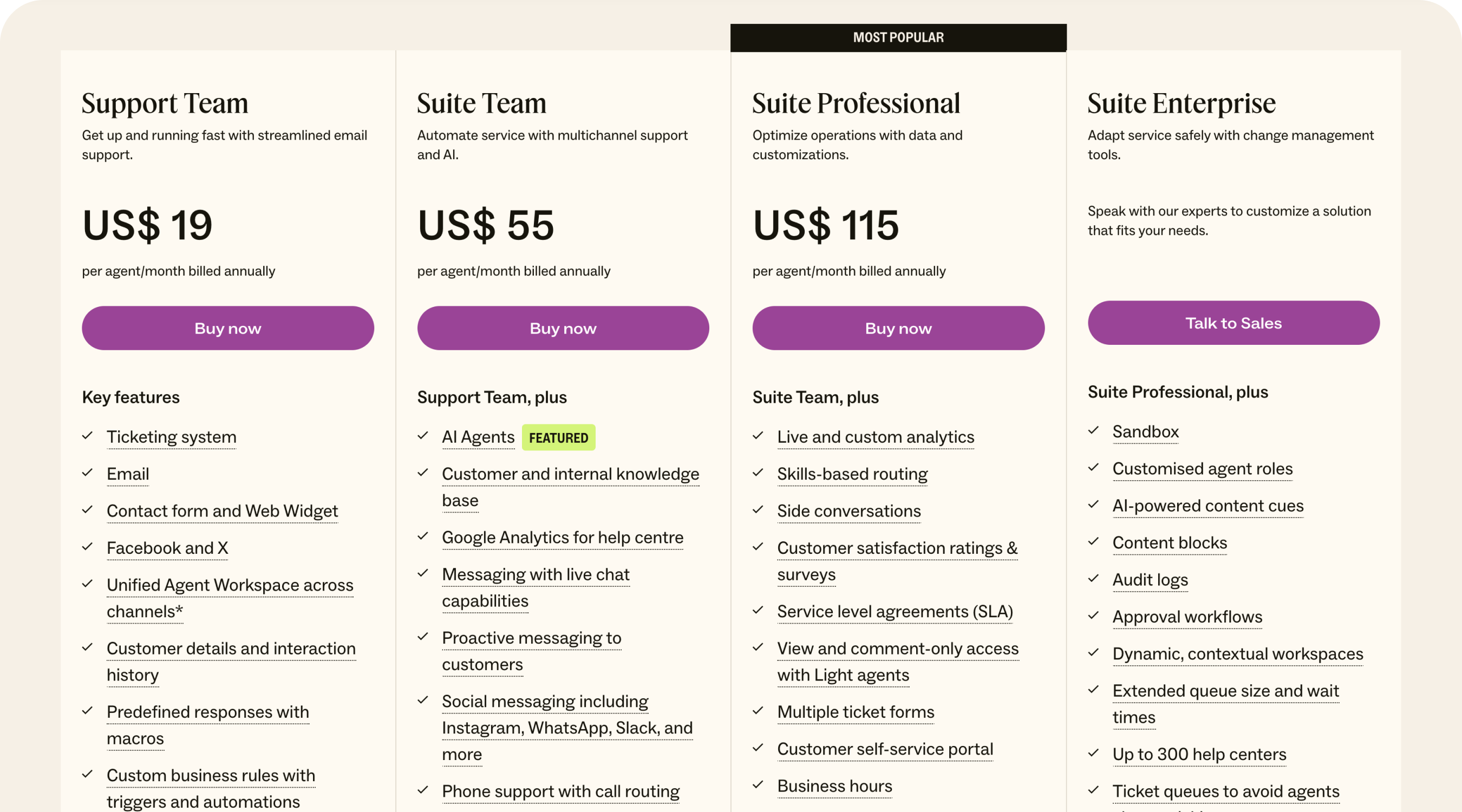Click the checkmark beside Live and custom analytics

(758, 435)
